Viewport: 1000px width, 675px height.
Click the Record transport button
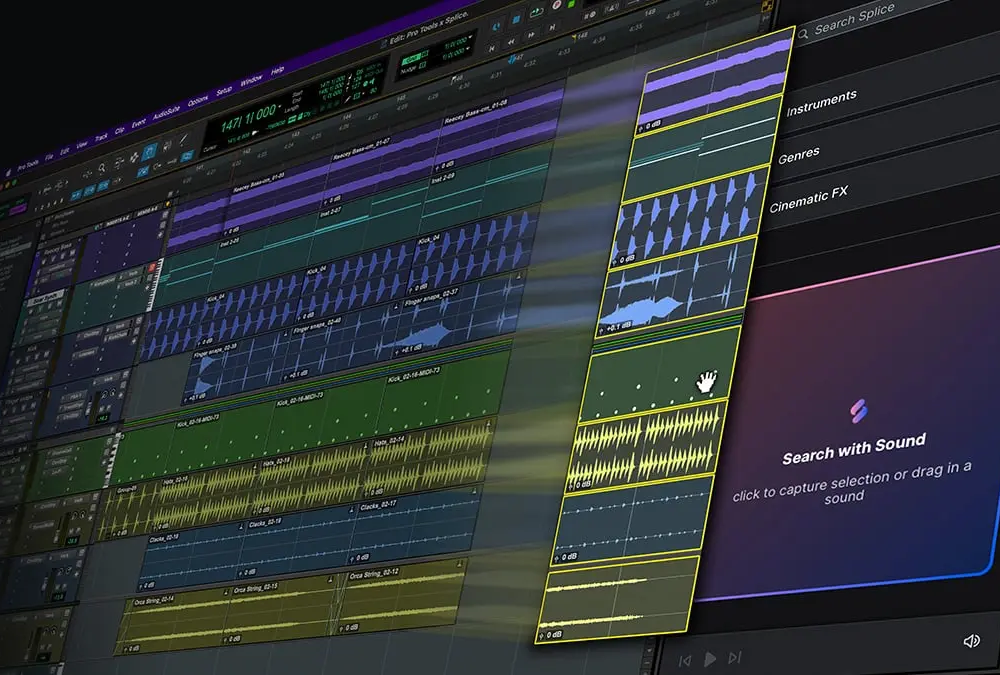(x=556, y=5)
